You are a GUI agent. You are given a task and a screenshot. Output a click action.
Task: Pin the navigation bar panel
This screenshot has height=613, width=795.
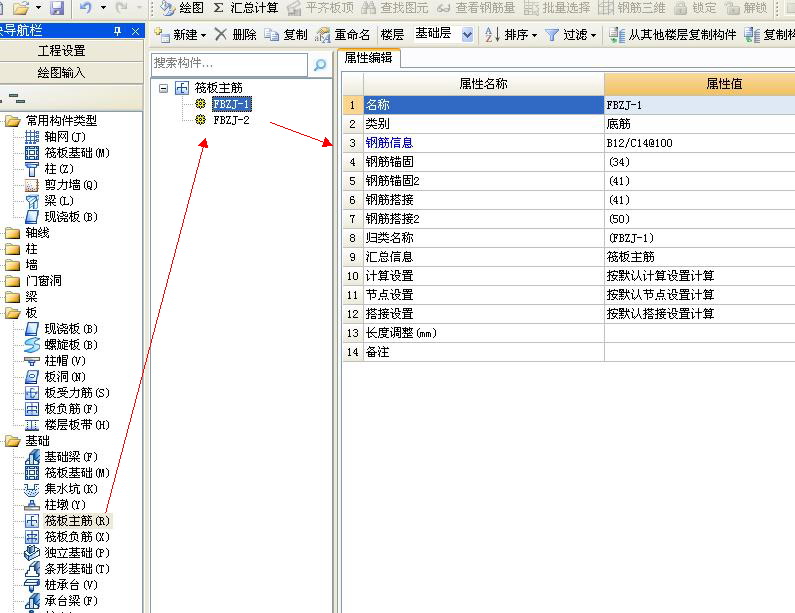pyautogui.click(x=118, y=31)
